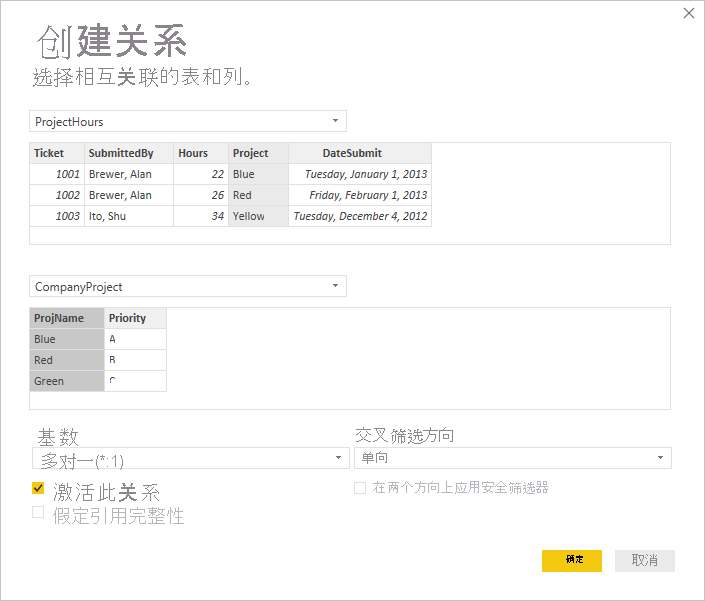Click the Green cell in ProjName column
Screen dimensions: 705x601
[x=67, y=381]
